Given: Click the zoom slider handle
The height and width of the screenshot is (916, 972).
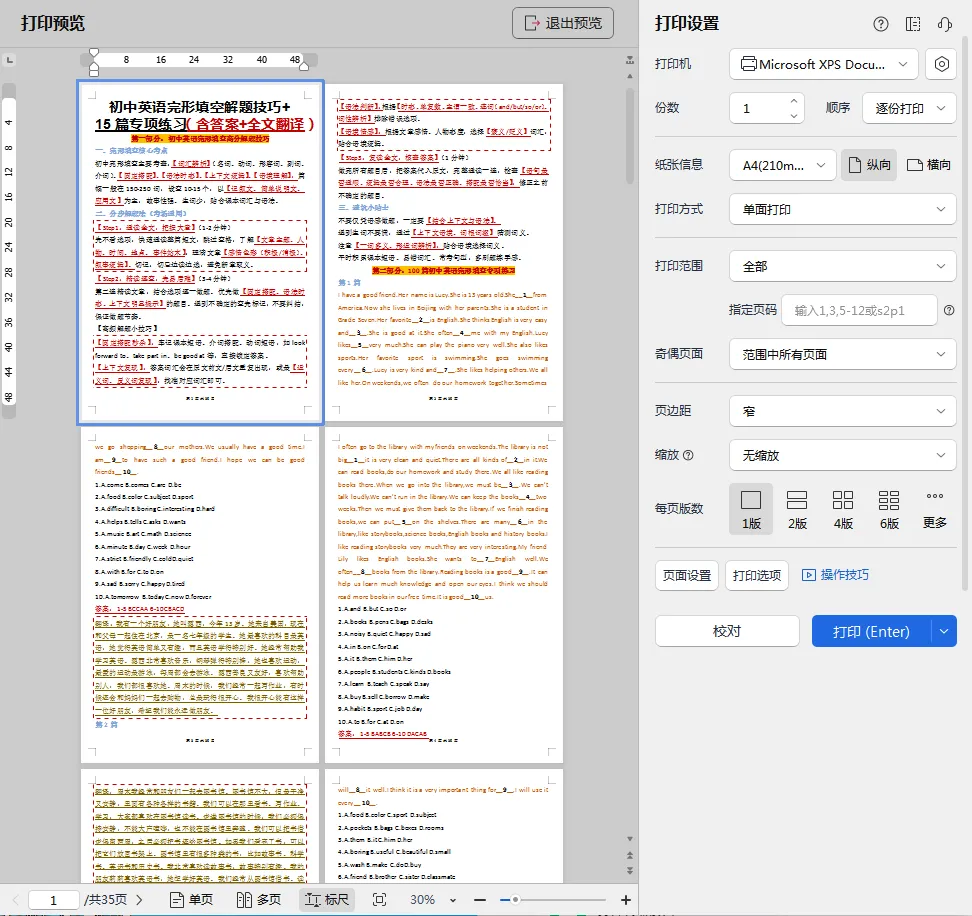Looking at the screenshot, I should 515,899.
